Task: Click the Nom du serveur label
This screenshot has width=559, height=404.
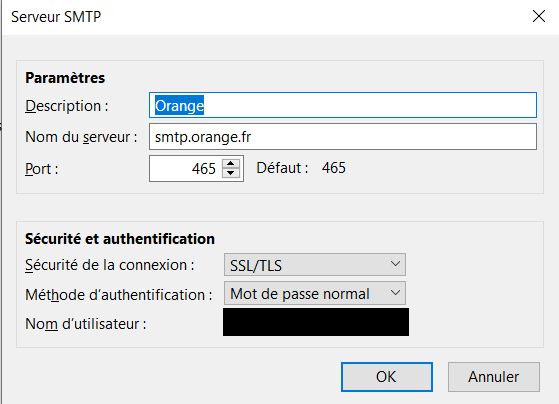Action: tap(81, 137)
